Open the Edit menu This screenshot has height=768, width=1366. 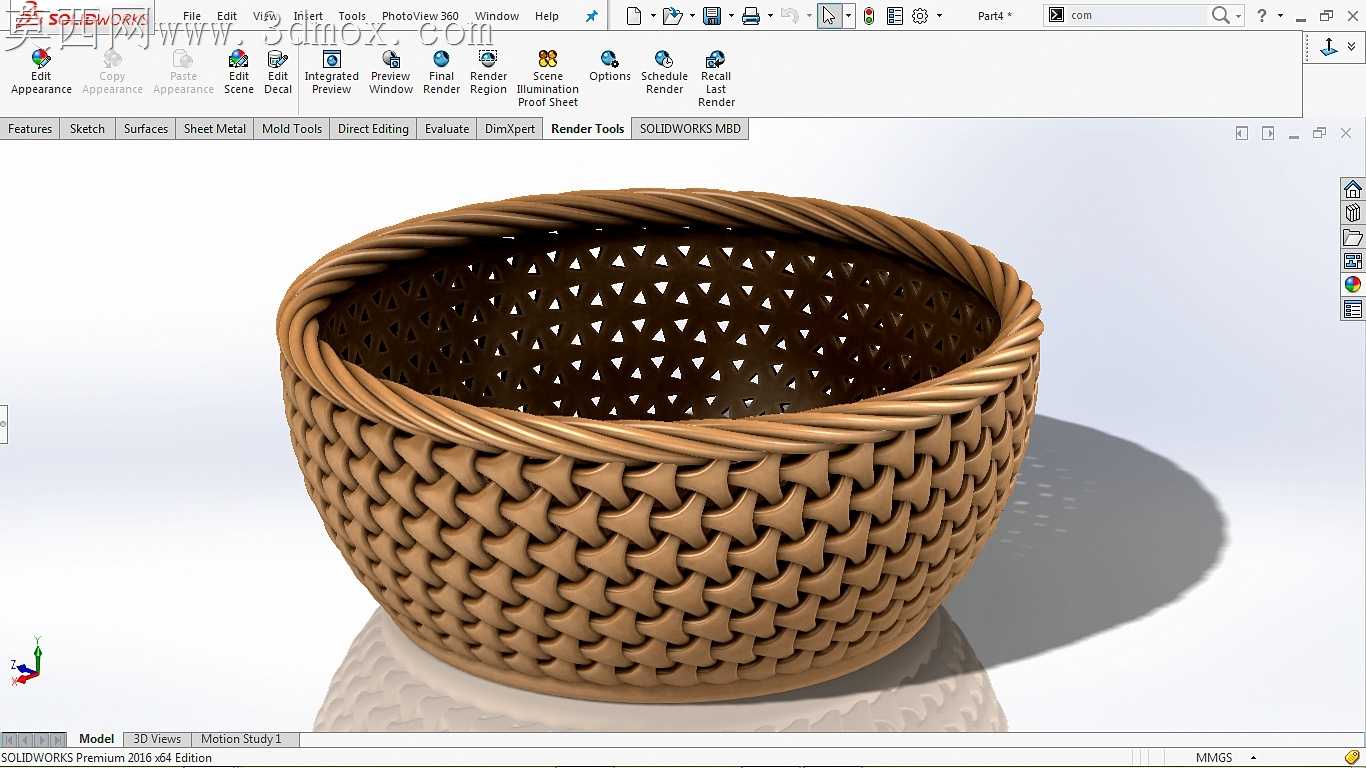point(227,16)
